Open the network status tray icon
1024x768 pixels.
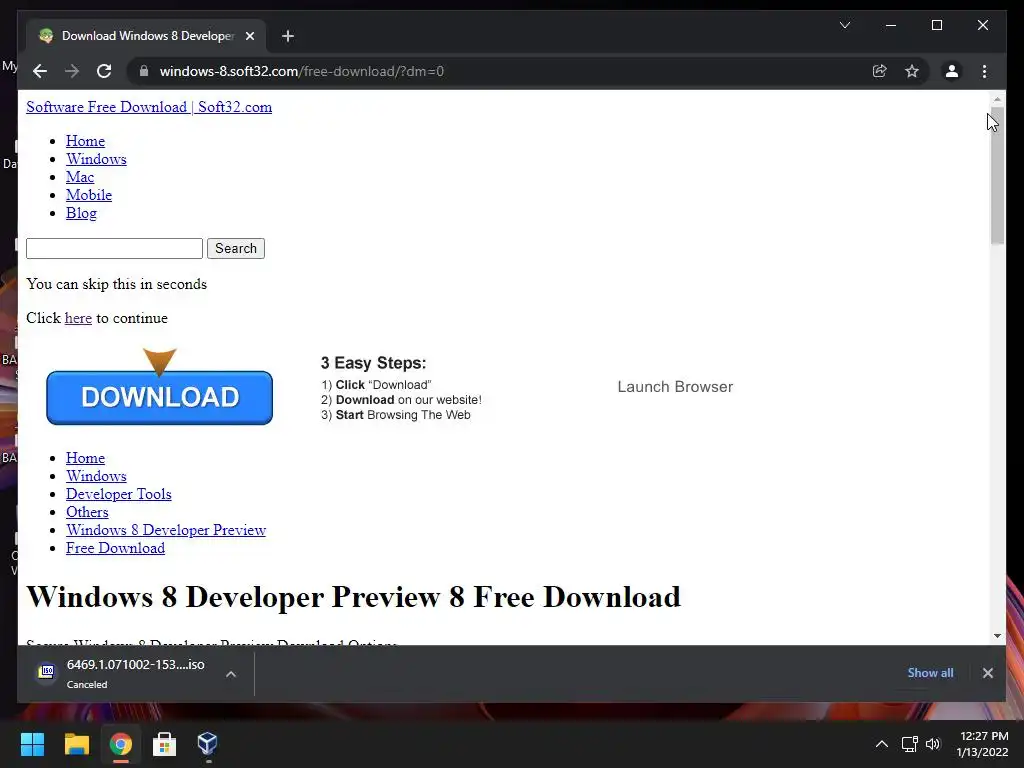910,744
